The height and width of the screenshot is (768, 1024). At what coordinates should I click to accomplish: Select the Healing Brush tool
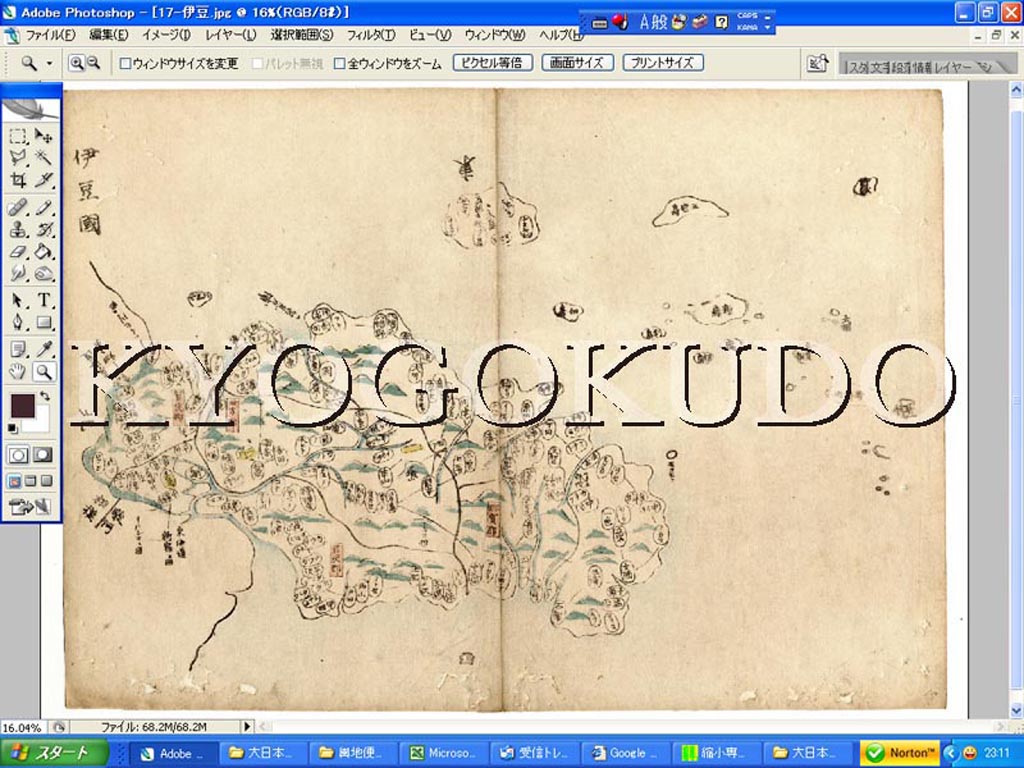(x=18, y=208)
